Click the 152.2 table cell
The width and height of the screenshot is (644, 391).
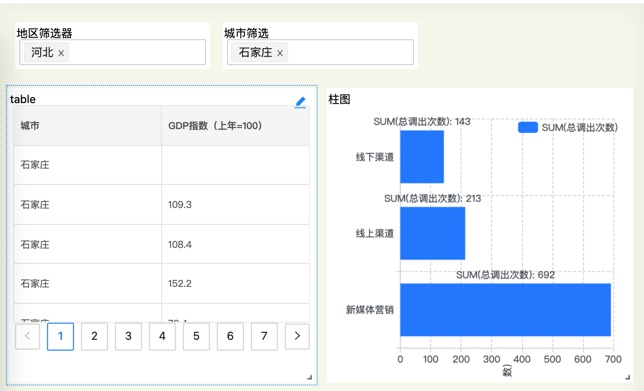[235, 283]
